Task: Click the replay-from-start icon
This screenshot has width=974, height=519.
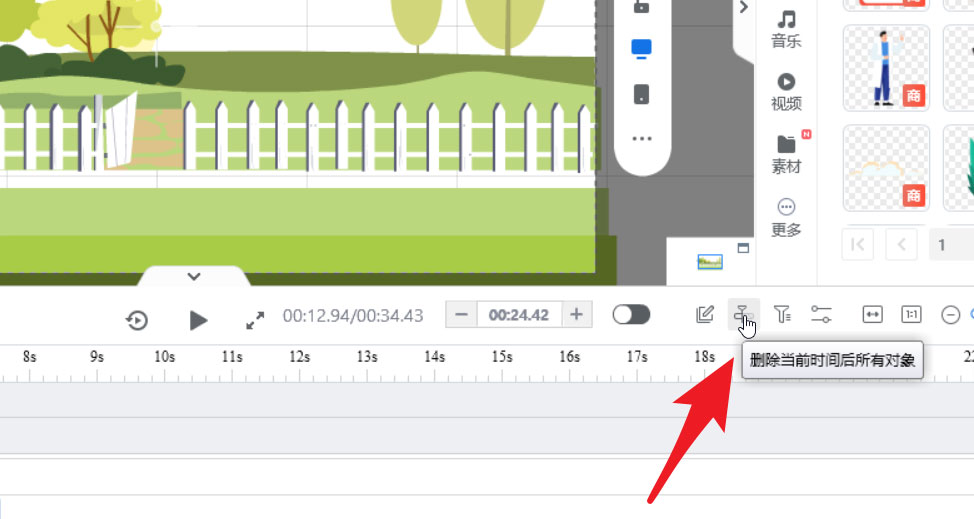Action: click(x=137, y=320)
